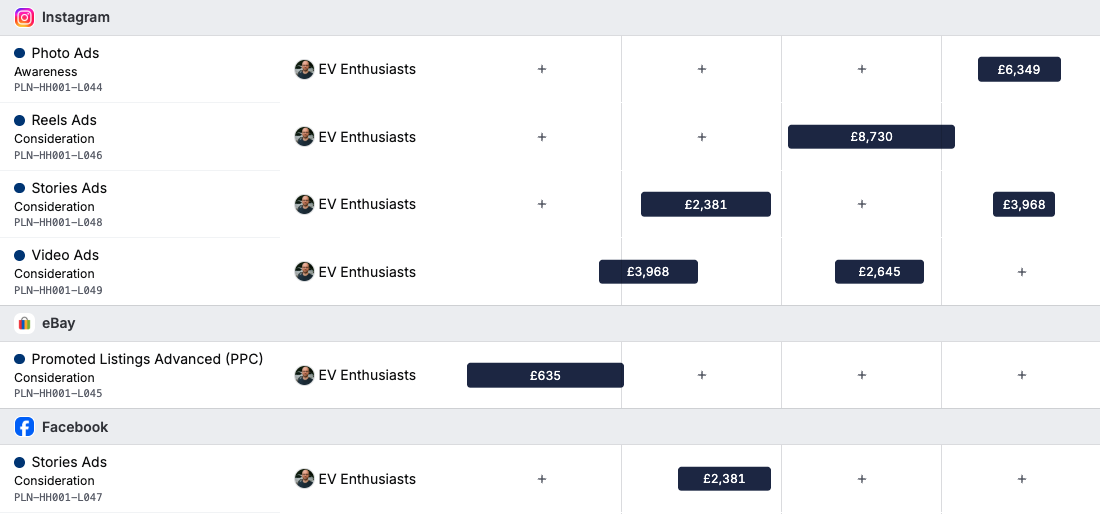Click the Promoted Listings audience avatar
Screen dimensions: 1100x514
304,375
